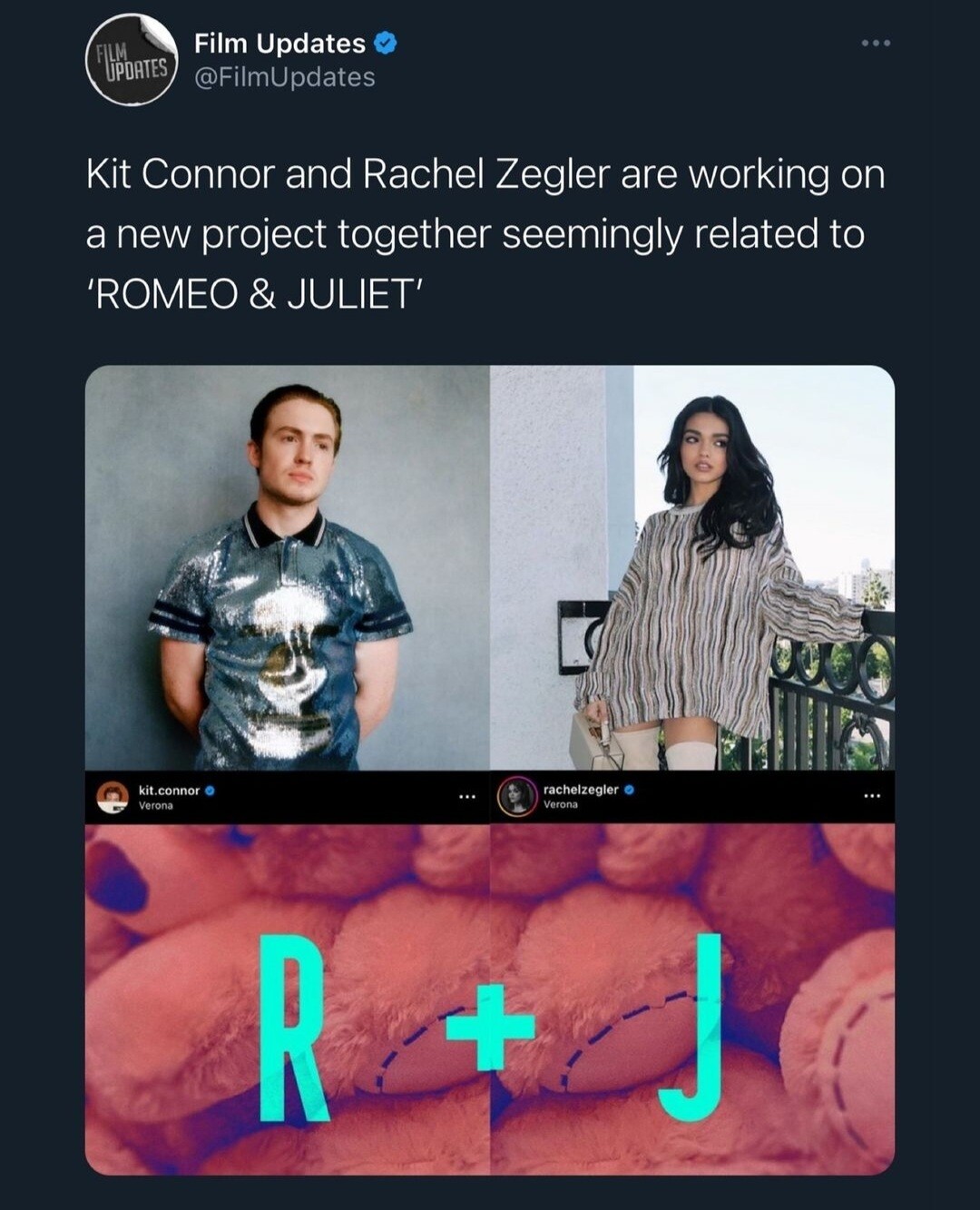This screenshot has height=1210, width=980.
Task: Click the rachelzegler Instagram profile picture
Action: click(x=516, y=797)
